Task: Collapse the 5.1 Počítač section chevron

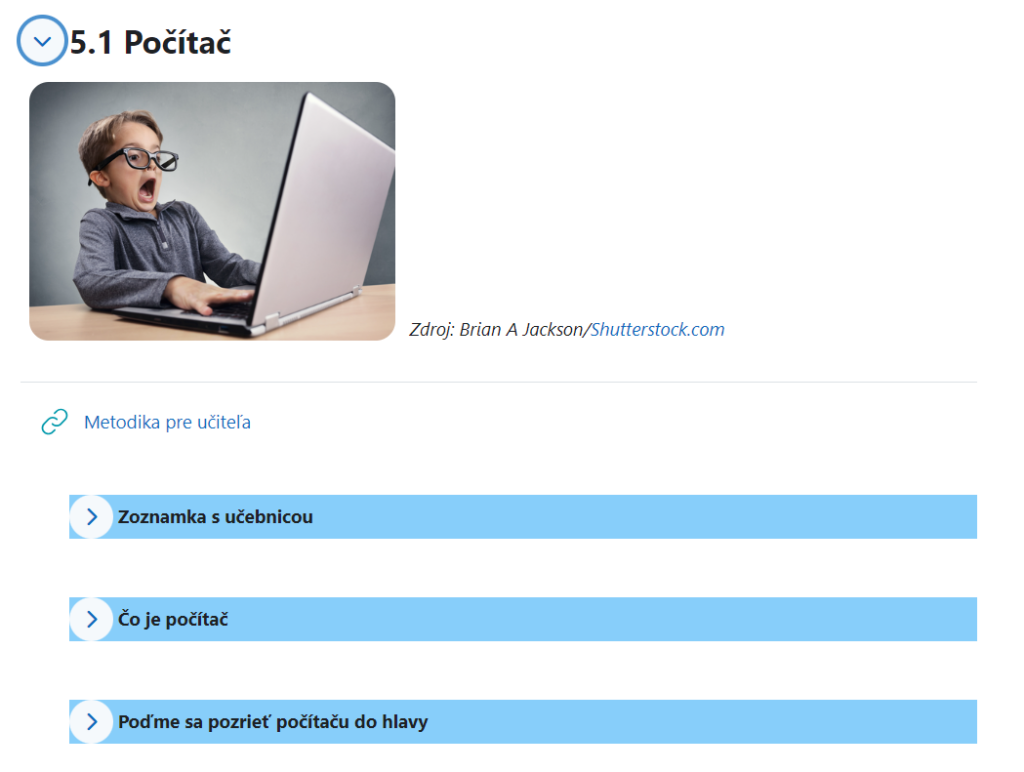Action: 42,41
